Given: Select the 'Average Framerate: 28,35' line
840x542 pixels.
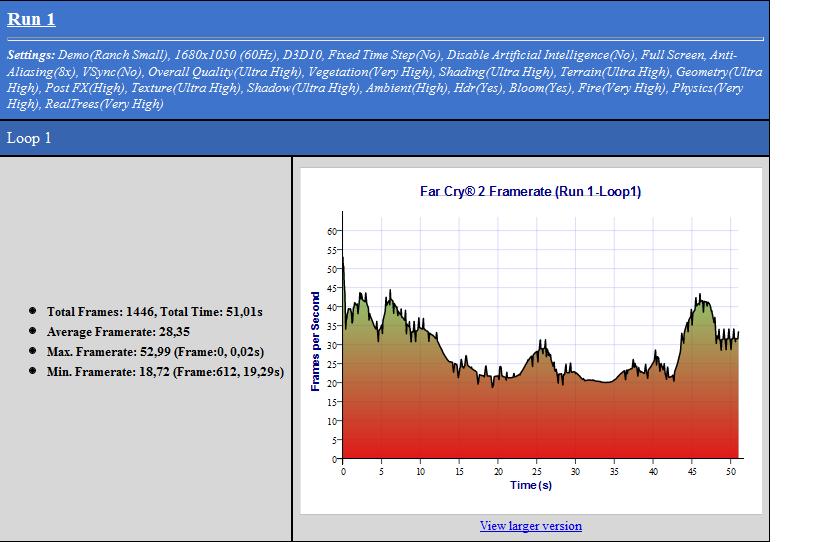Looking at the screenshot, I should tap(118, 332).
